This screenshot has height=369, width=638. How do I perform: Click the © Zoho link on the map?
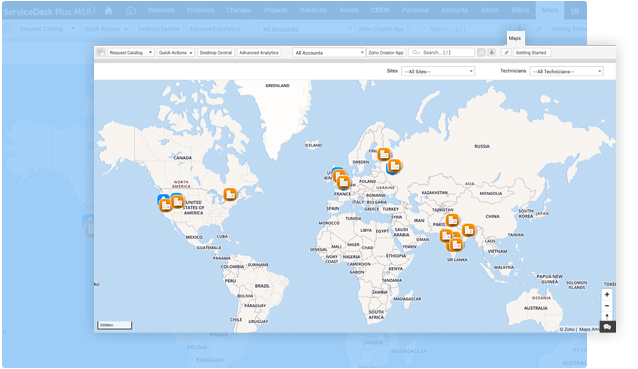pos(568,329)
